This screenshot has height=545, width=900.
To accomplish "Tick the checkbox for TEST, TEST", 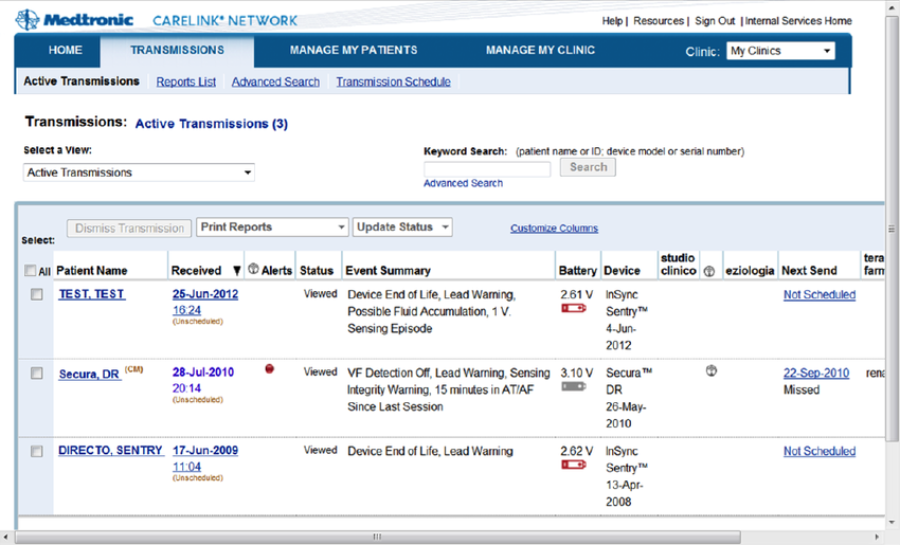I will pyautogui.click(x=37, y=295).
